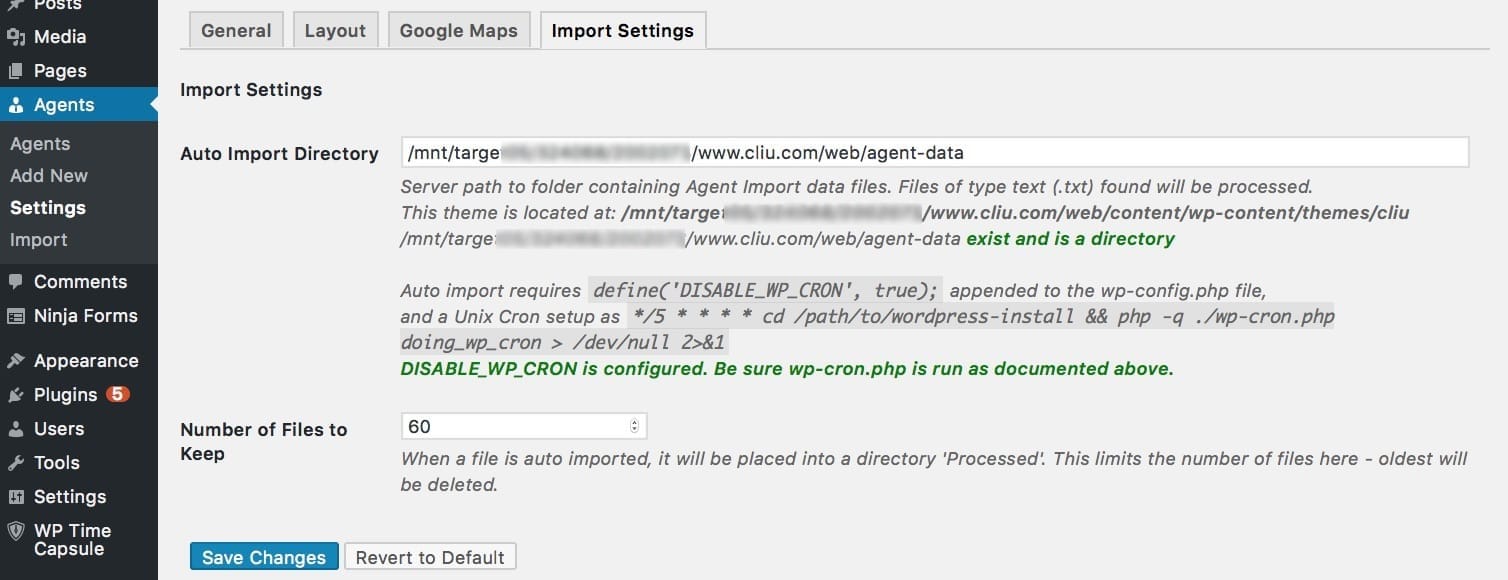Viewport: 1508px width, 580px height.
Task: Click the Settings sliders icon
Action: (16, 497)
